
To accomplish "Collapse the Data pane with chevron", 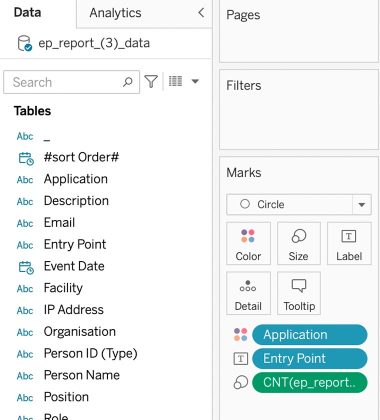I will point(201,13).
